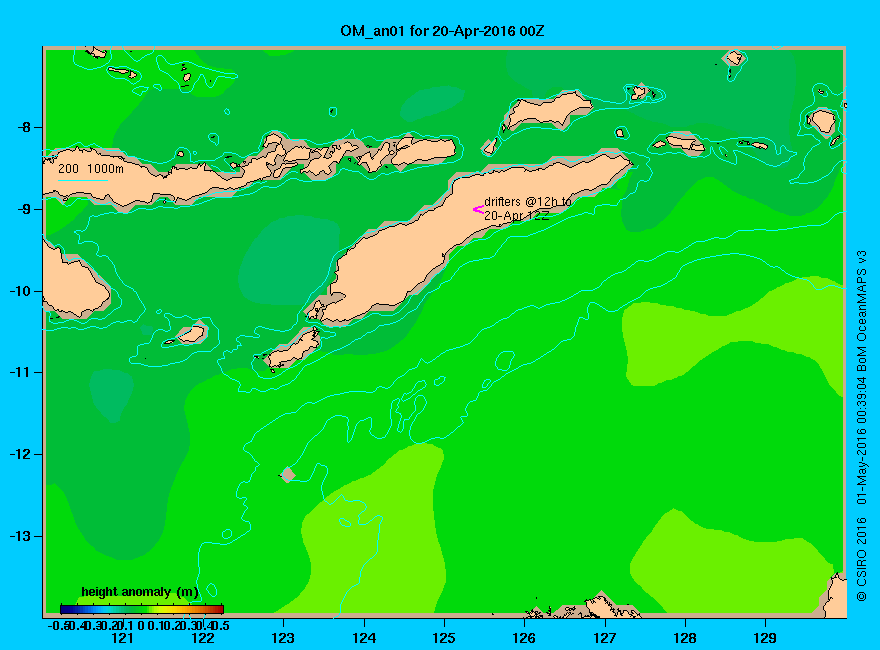Click longitude axis label '124'
Screen dimensions: 880x650
(364, 638)
